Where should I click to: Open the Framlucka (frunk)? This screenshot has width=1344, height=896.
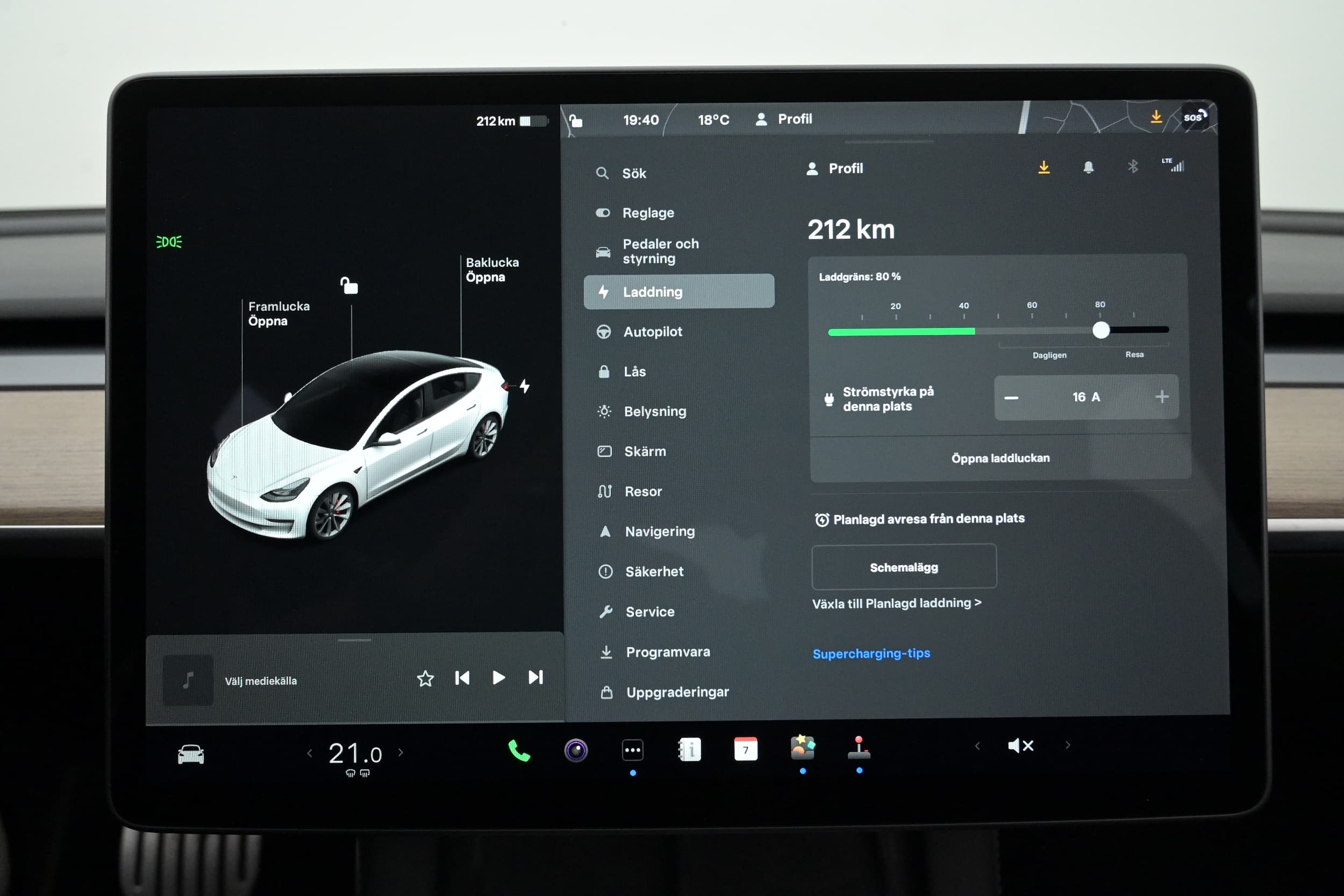(x=279, y=314)
